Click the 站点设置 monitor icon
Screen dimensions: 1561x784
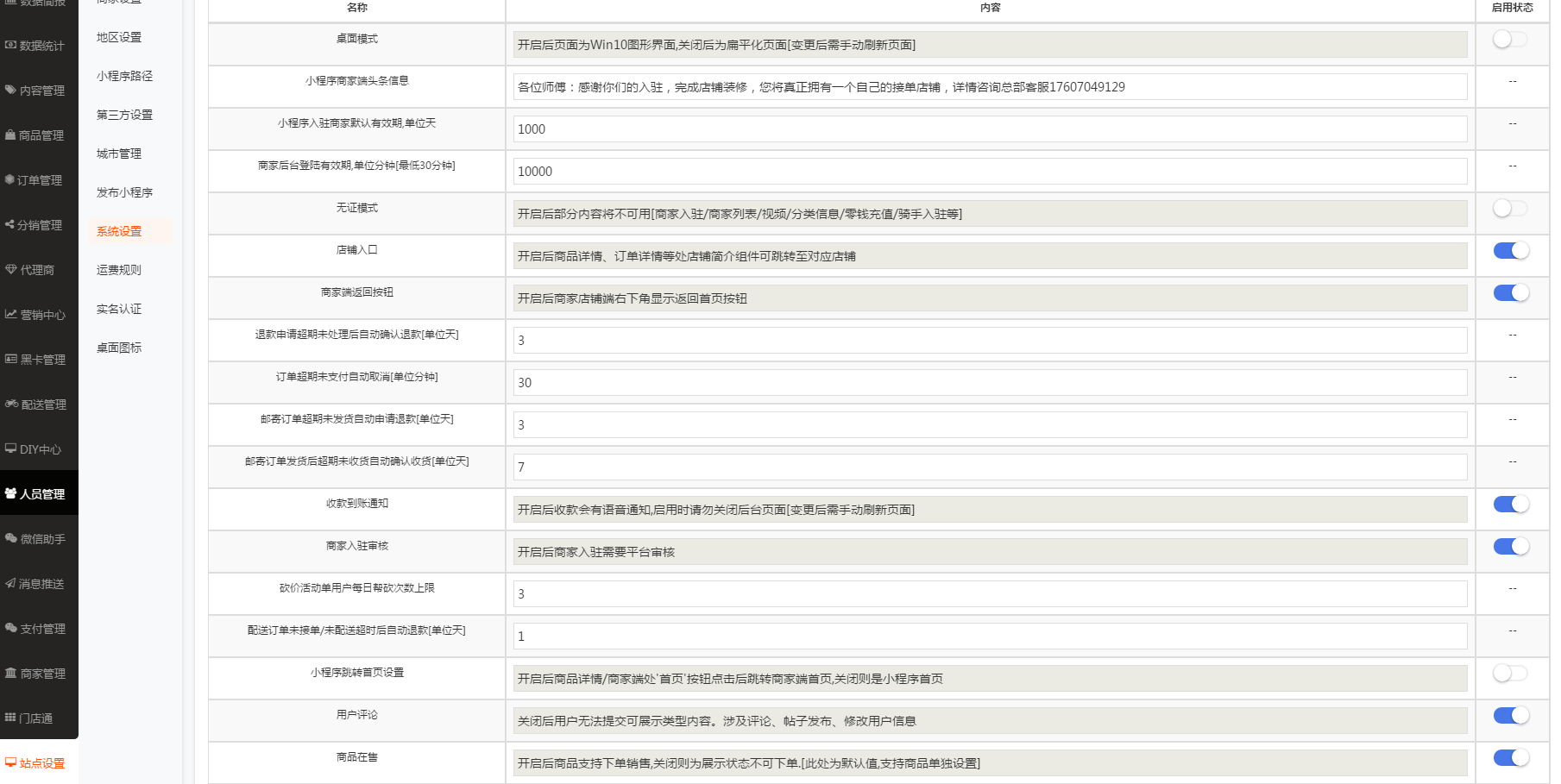coord(11,762)
